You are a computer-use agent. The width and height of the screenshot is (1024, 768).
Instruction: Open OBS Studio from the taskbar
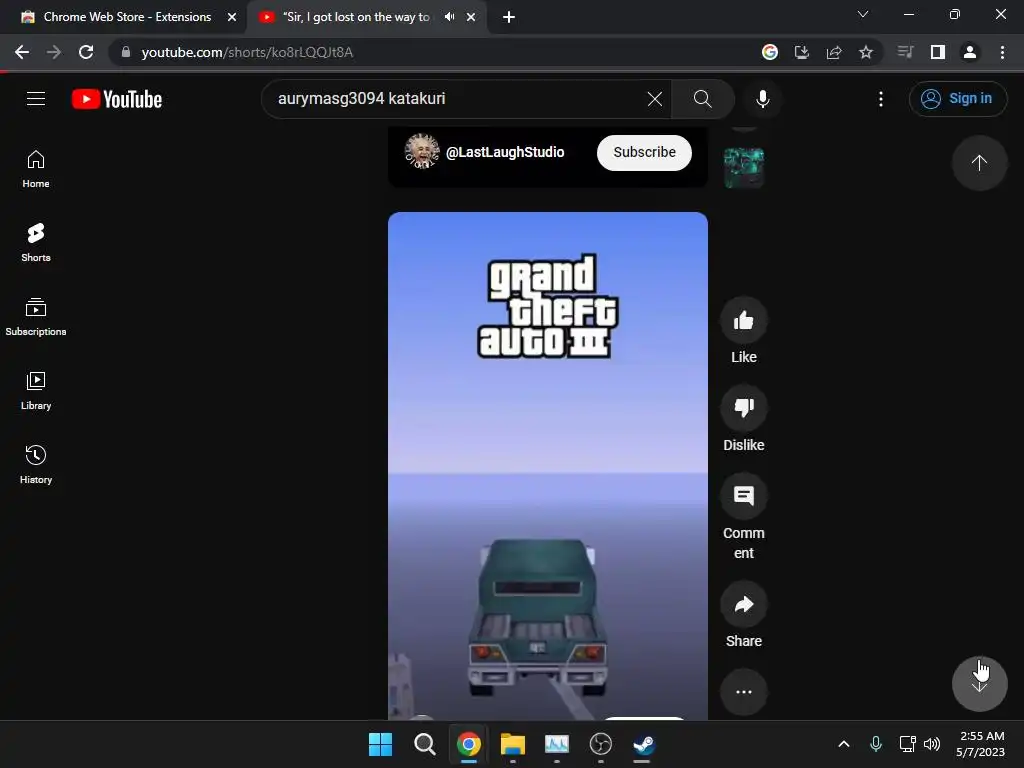pyautogui.click(x=600, y=744)
